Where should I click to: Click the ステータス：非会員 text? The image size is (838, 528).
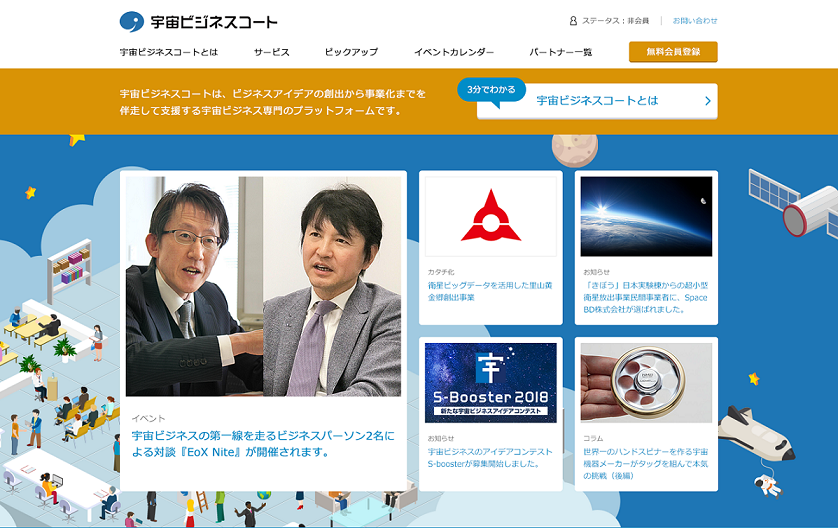616,21
